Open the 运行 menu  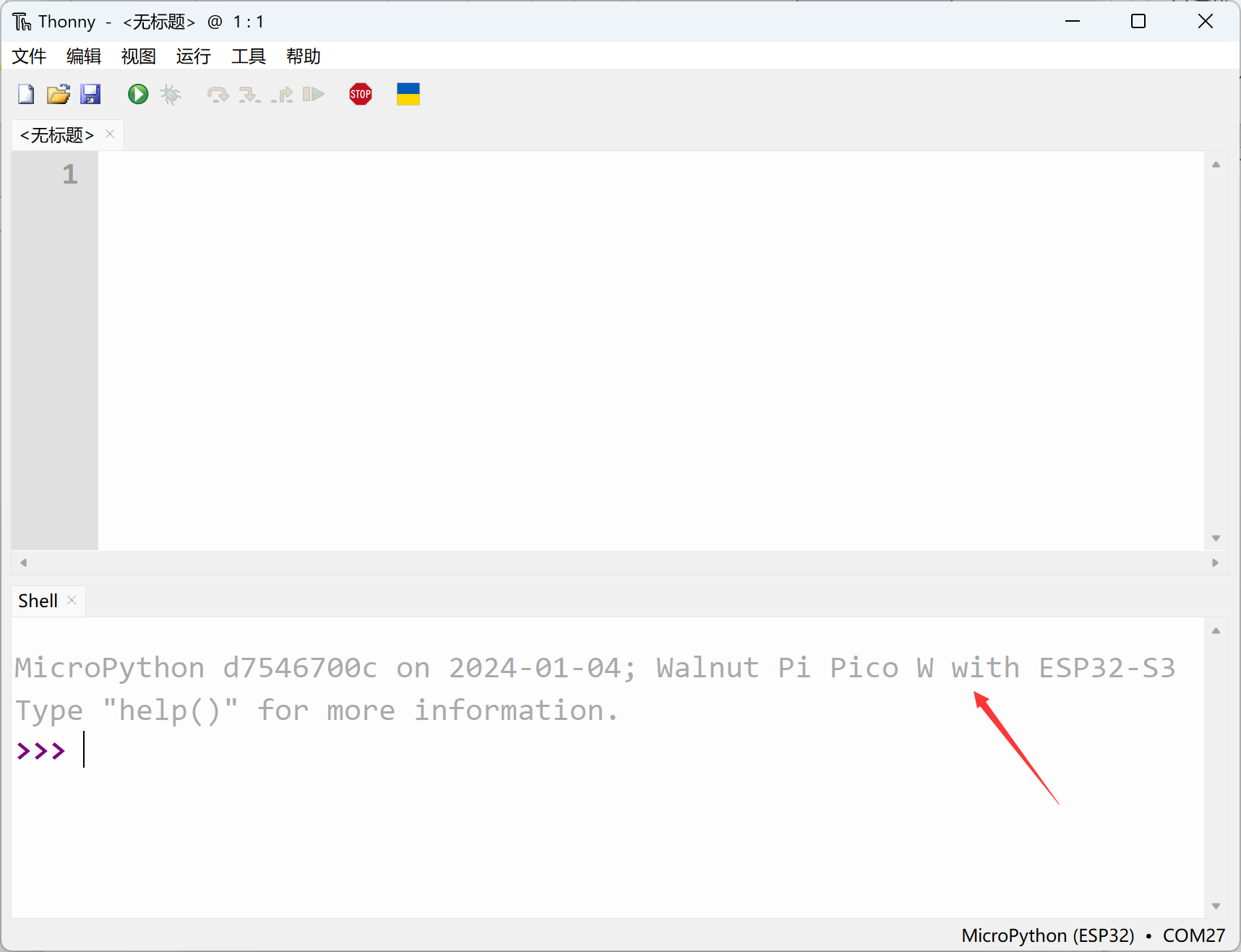(192, 56)
